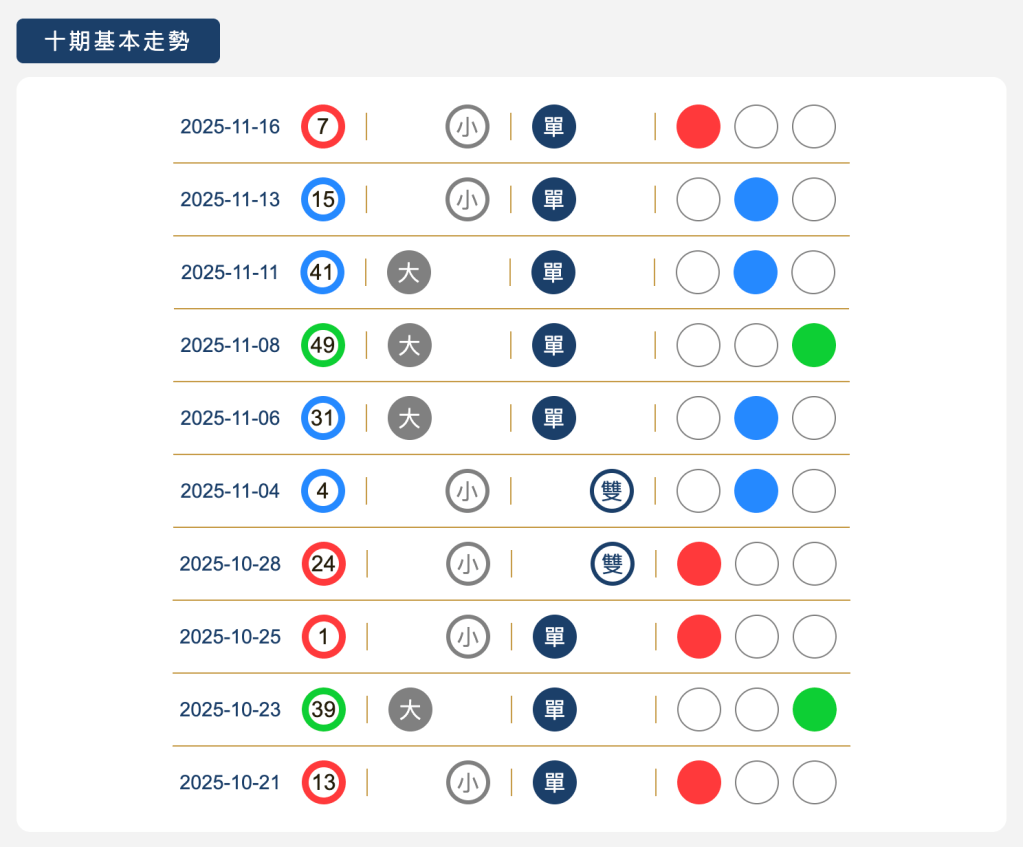Select the green ball numbered 49

tap(322, 345)
